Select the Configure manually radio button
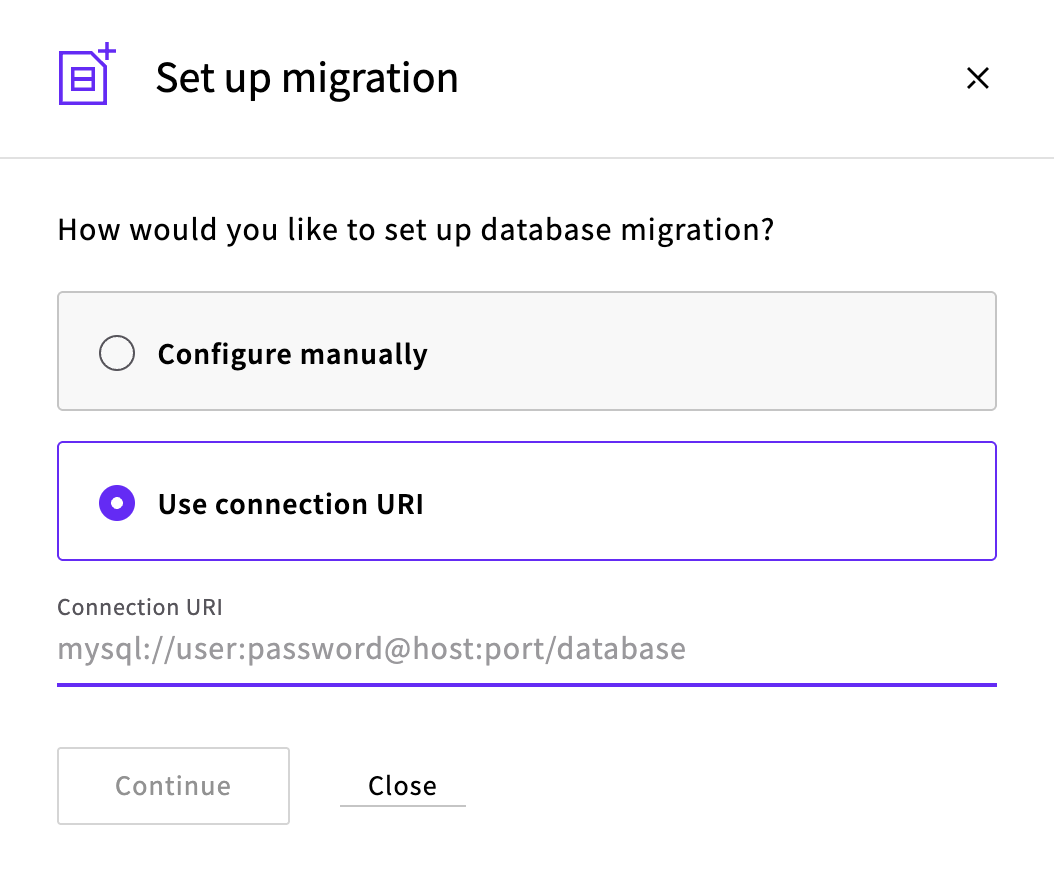This screenshot has width=1054, height=882. [x=117, y=354]
